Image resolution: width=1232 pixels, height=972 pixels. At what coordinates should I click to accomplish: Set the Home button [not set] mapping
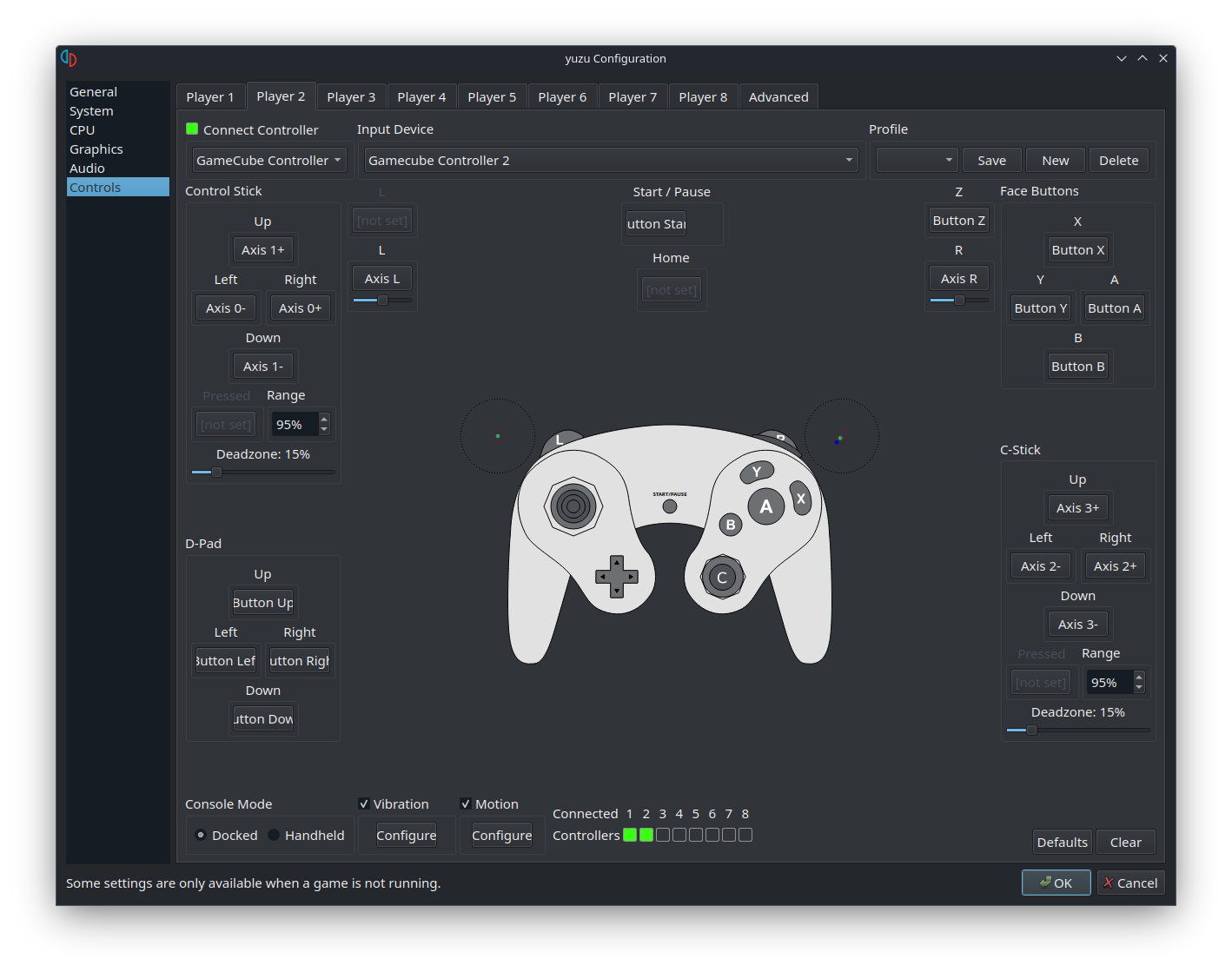(672, 289)
